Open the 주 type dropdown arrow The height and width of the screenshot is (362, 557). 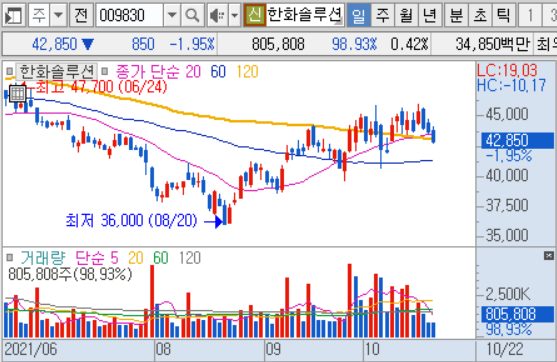tap(58, 15)
